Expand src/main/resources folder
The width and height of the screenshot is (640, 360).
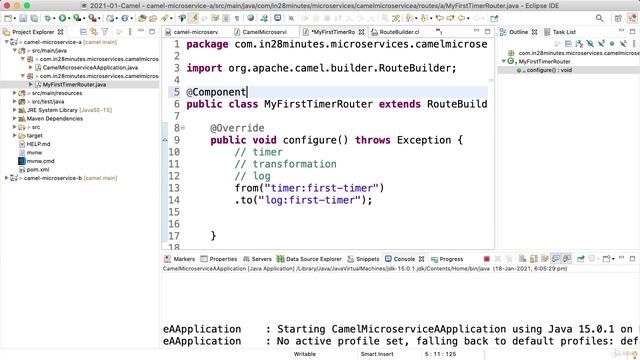(15, 93)
